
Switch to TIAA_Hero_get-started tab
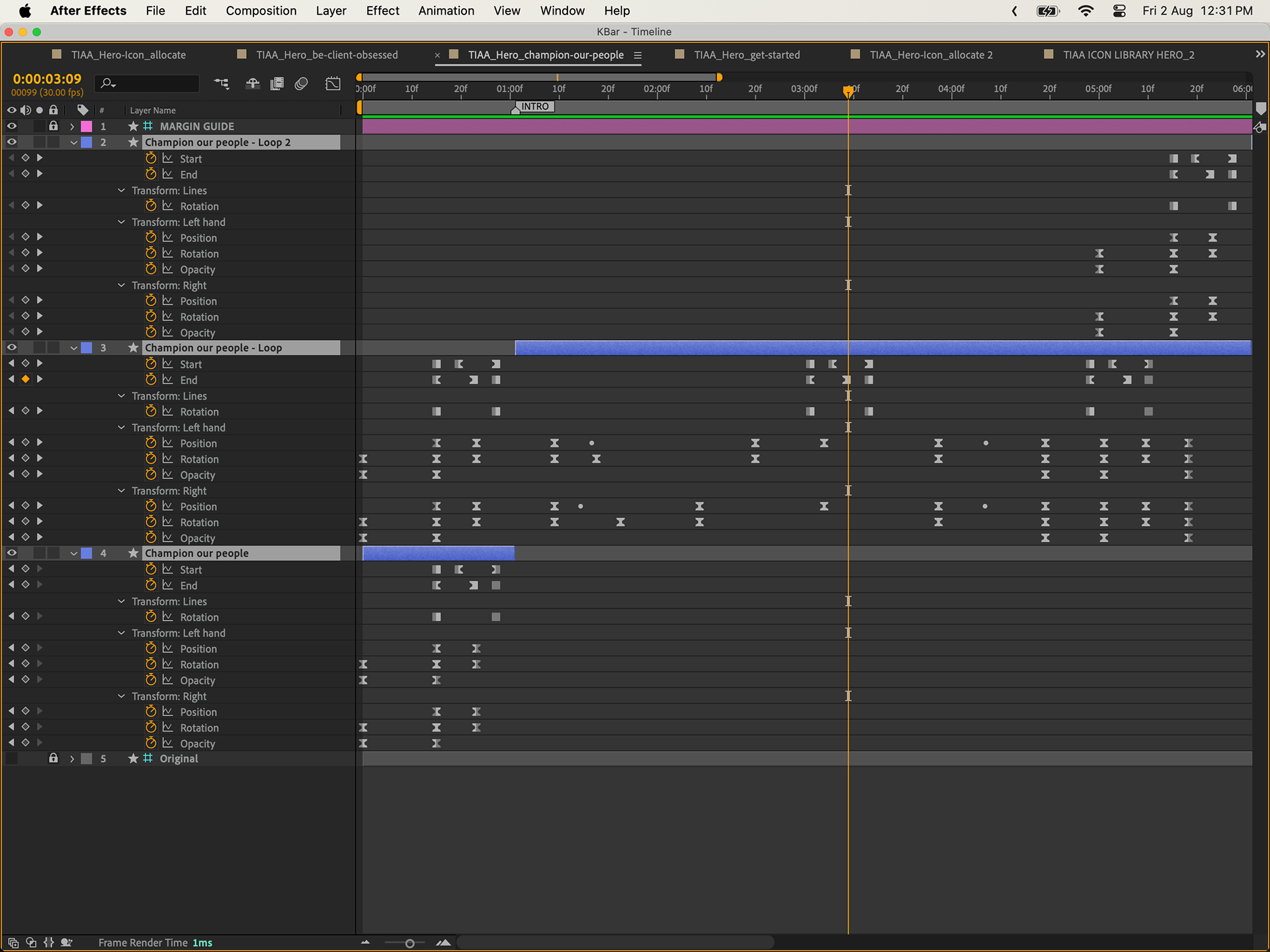[746, 55]
